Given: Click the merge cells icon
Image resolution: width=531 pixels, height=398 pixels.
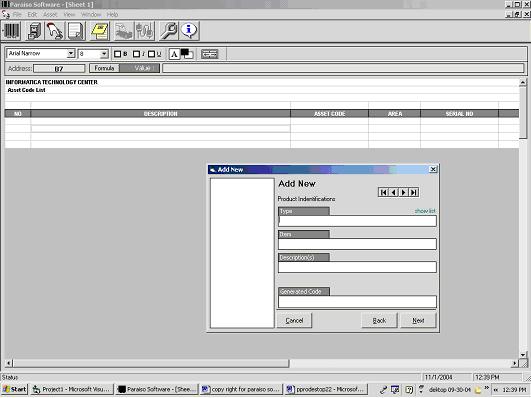Looking at the screenshot, I should tap(209, 54).
